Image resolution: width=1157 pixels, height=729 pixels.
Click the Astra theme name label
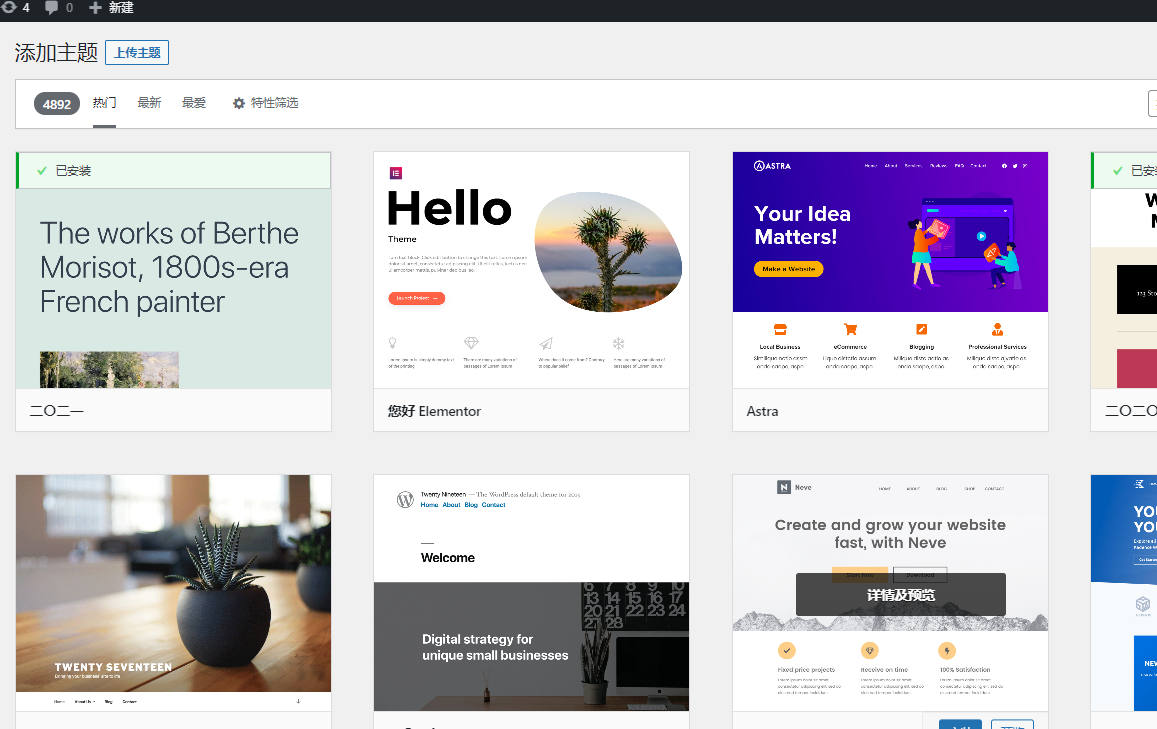(x=762, y=411)
